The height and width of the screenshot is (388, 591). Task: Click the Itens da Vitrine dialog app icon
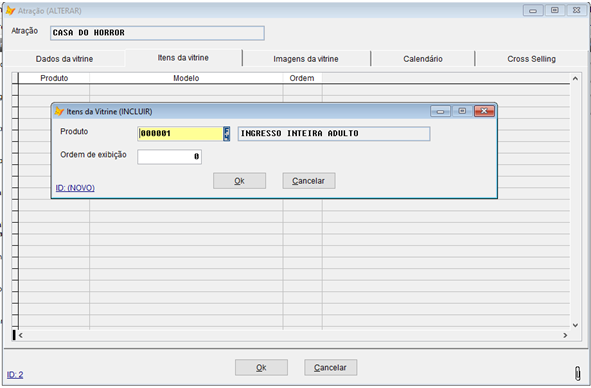point(59,111)
